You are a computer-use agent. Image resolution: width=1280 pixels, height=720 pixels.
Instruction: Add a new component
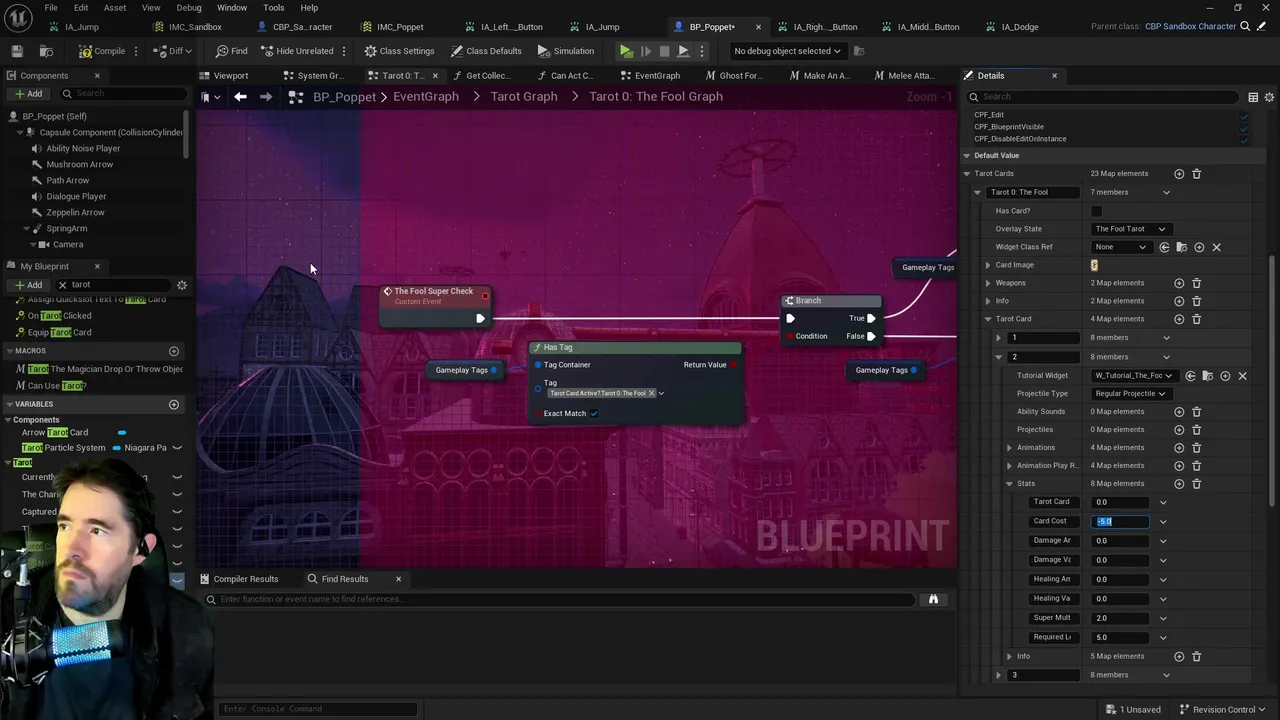tap(29, 94)
